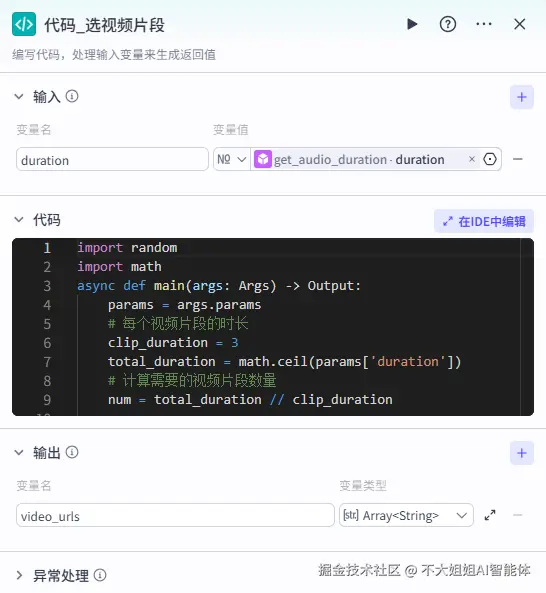Run the code node with play button
The image size is (546, 593).
pos(412,24)
